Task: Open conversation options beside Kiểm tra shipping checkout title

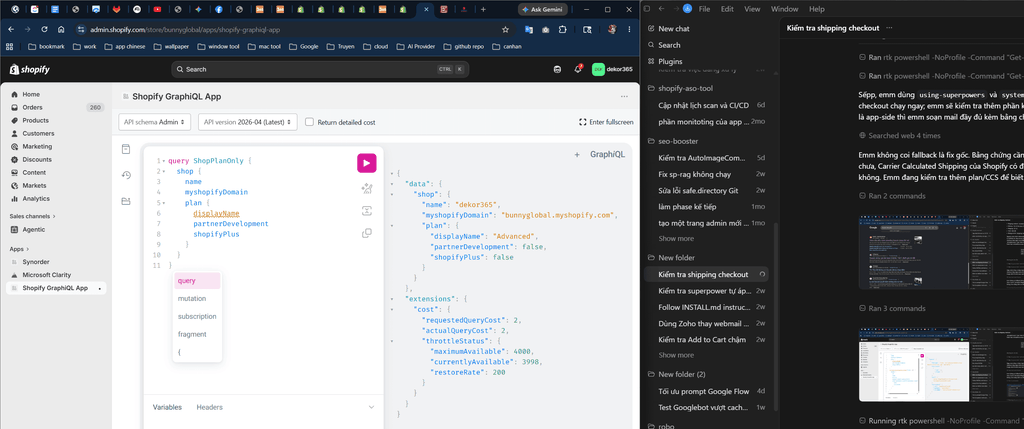Action: (x=889, y=28)
